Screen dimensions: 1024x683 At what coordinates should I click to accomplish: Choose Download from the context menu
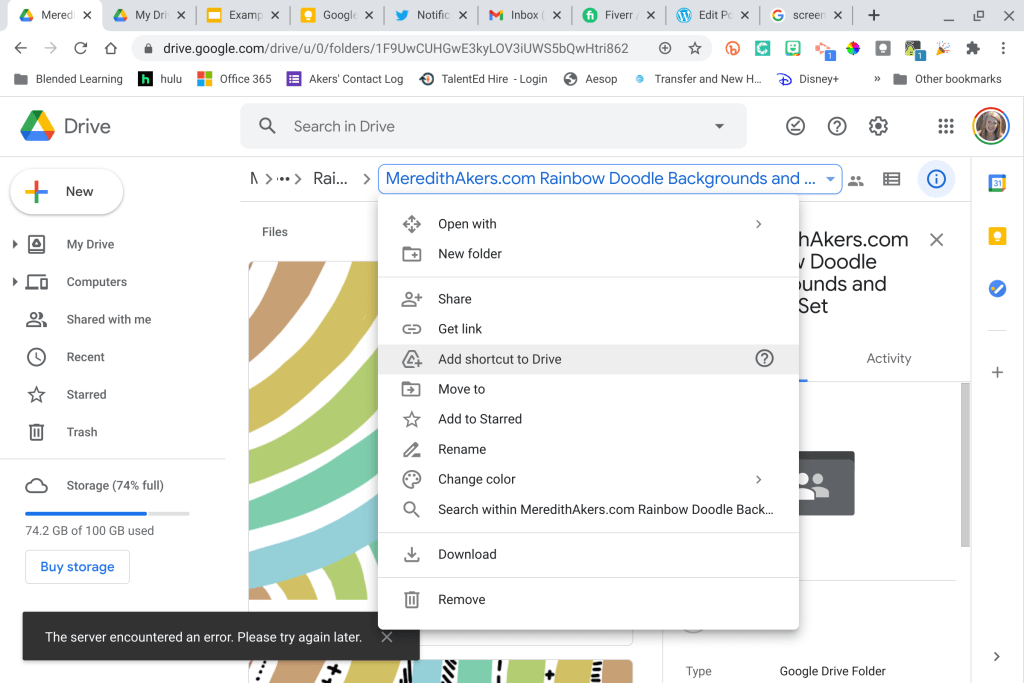tap(467, 554)
